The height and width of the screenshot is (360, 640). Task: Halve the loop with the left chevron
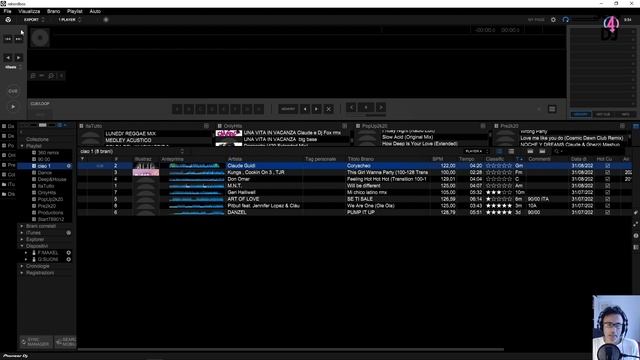(351, 107)
